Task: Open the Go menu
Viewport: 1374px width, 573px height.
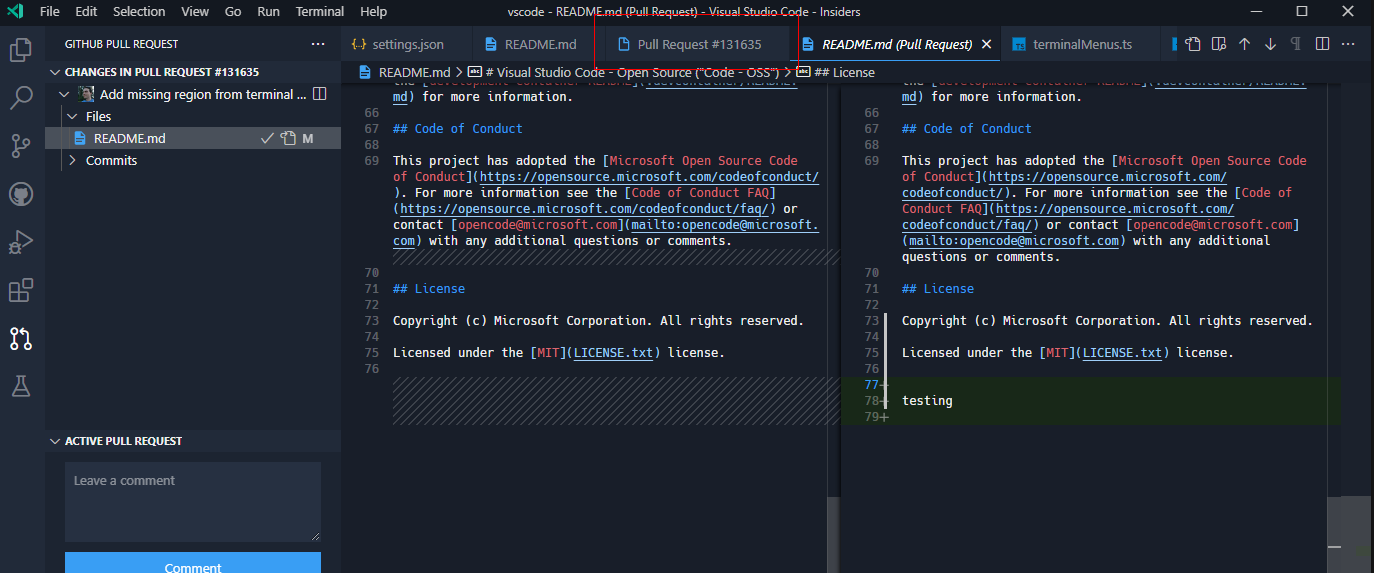Action: tap(233, 12)
